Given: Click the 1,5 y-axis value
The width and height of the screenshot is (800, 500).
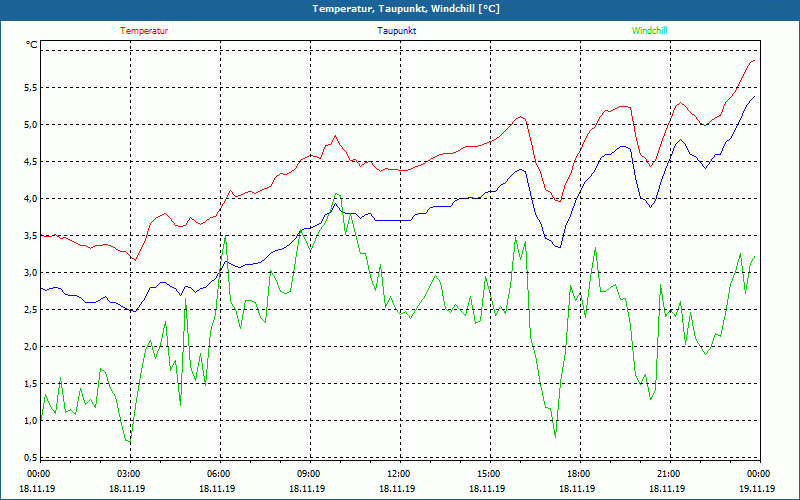Looking at the screenshot, I should 31,384.
